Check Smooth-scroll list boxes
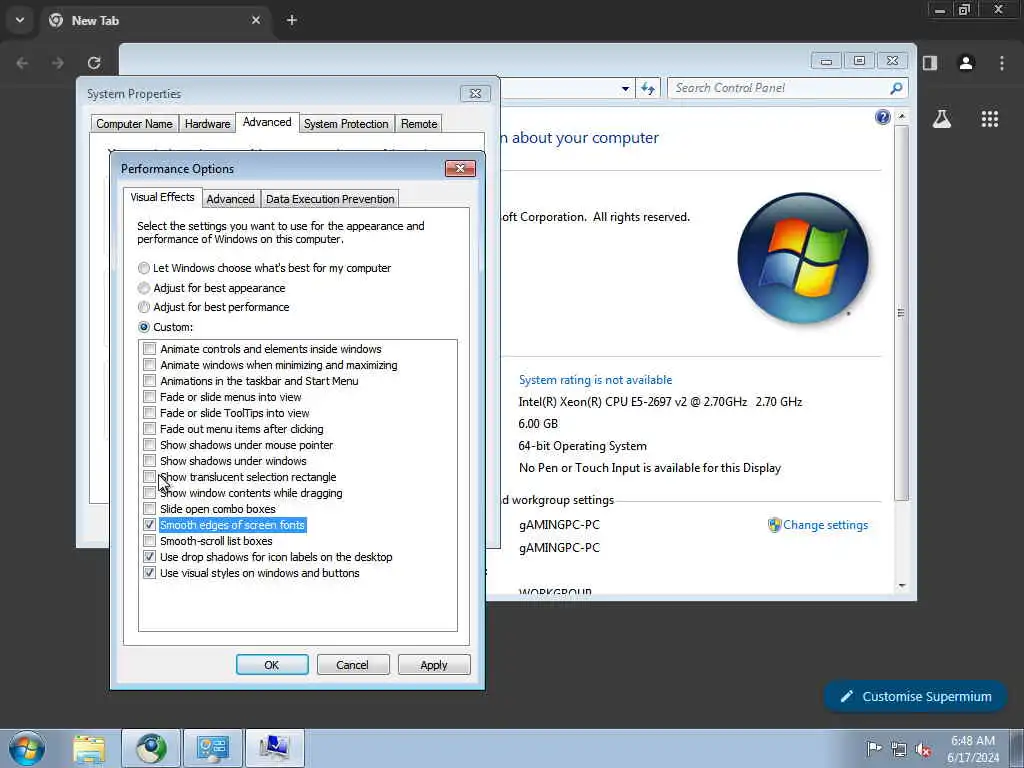1024x768 pixels. point(150,541)
